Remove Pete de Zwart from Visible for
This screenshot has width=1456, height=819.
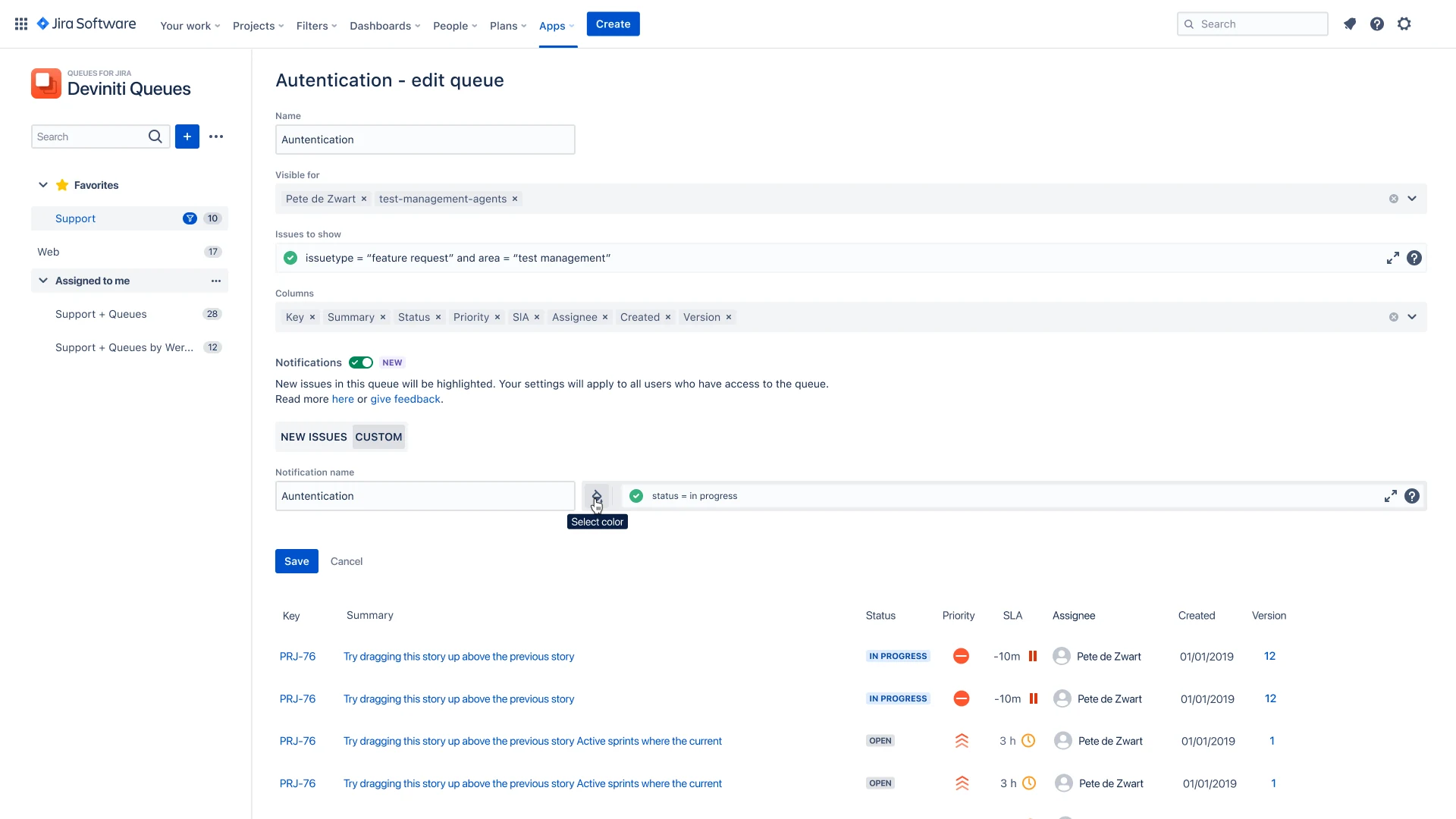[364, 199]
